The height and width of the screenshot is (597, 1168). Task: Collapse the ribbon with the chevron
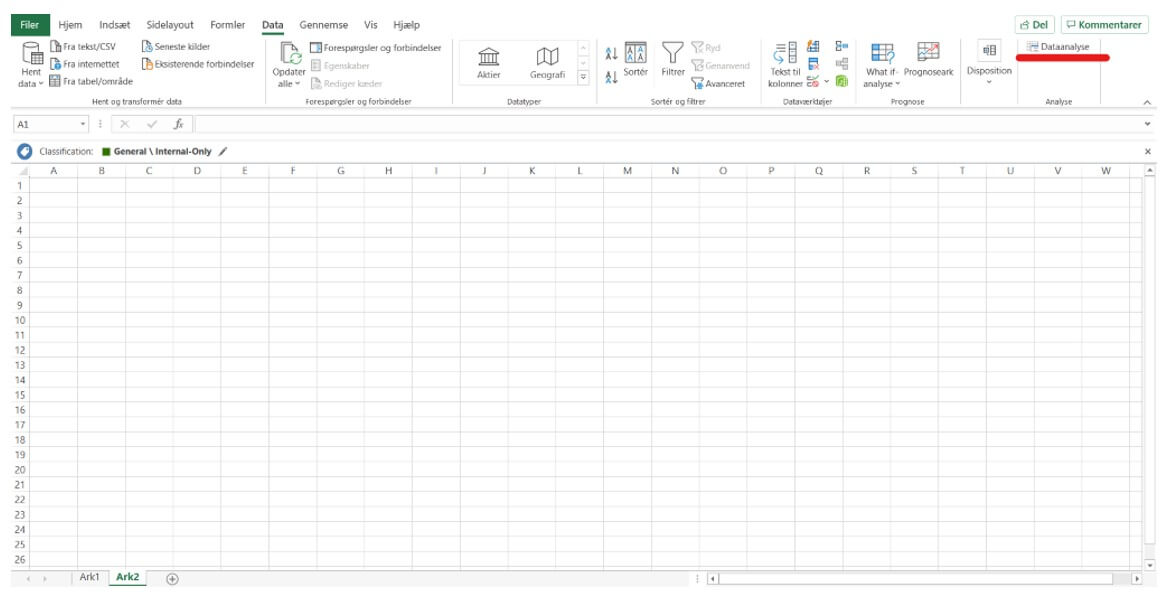1147,102
